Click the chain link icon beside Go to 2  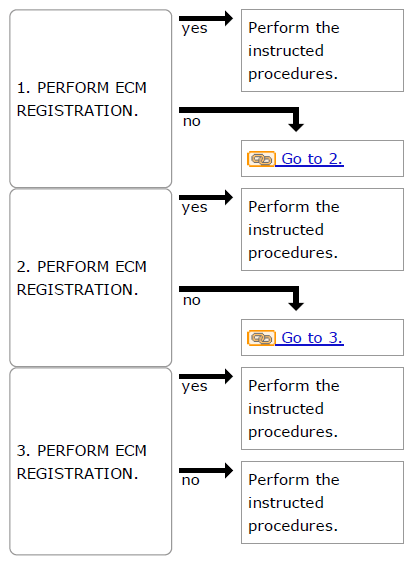[261, 159]
